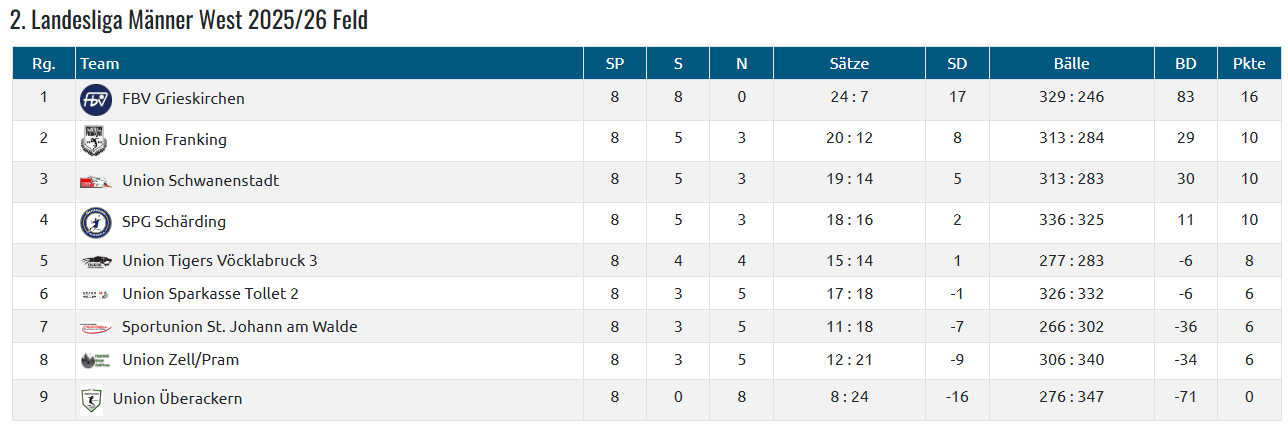This screenshot has width=1288, height=427.
Task: Click the FBV Grieskirchen team logo
Action: 96,99
